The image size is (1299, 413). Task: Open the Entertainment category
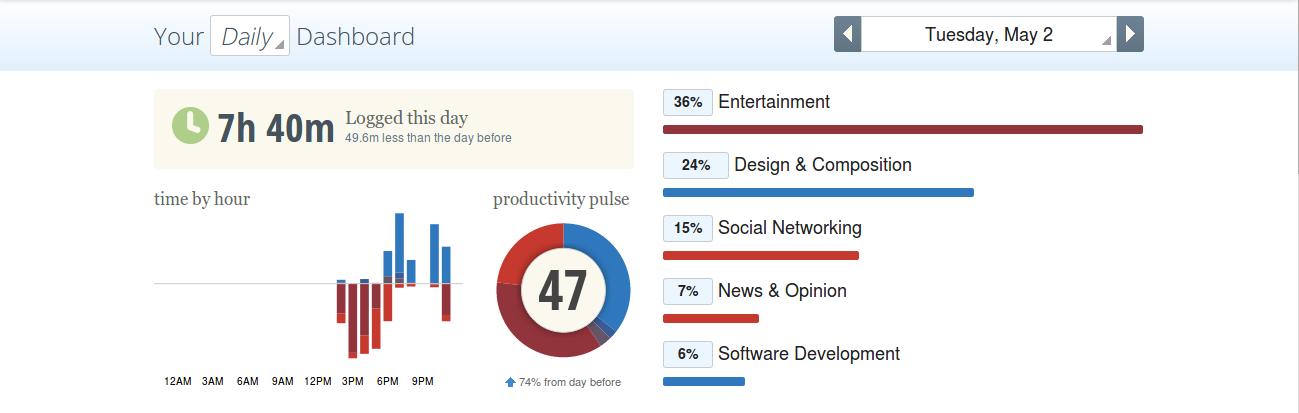point(774,102)
